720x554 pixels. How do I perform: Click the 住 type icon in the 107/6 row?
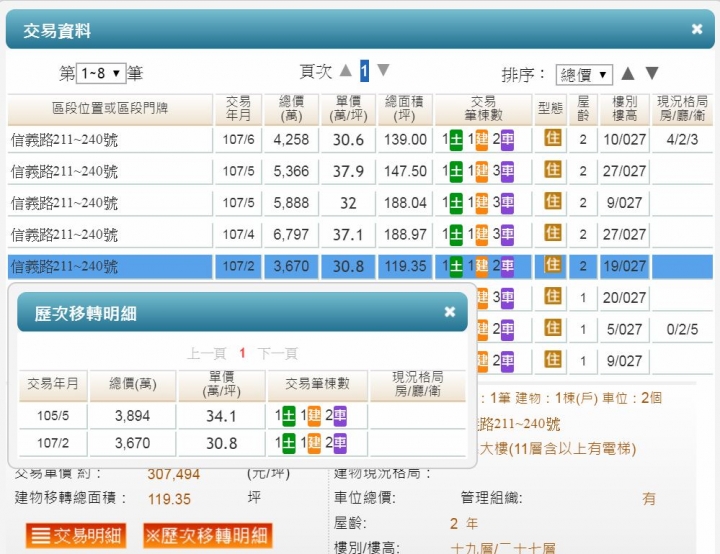[x=553, y=138]
